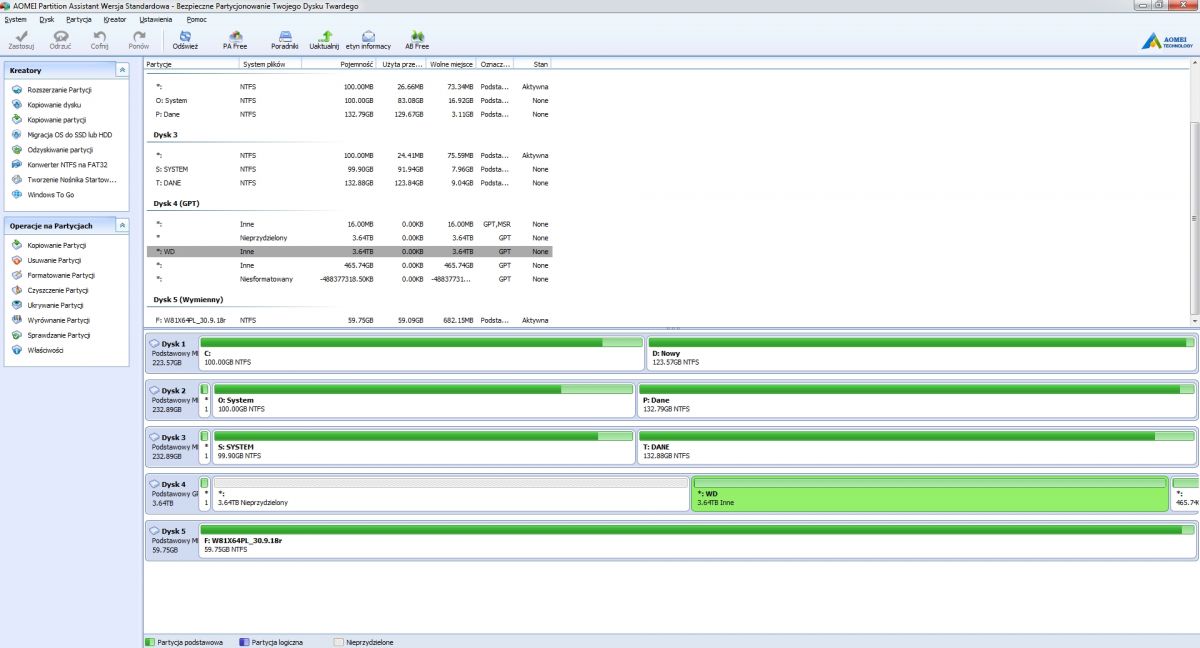Select the P: Dane block on Dysk 2
1200x648 pixels.
click(916, 400)
